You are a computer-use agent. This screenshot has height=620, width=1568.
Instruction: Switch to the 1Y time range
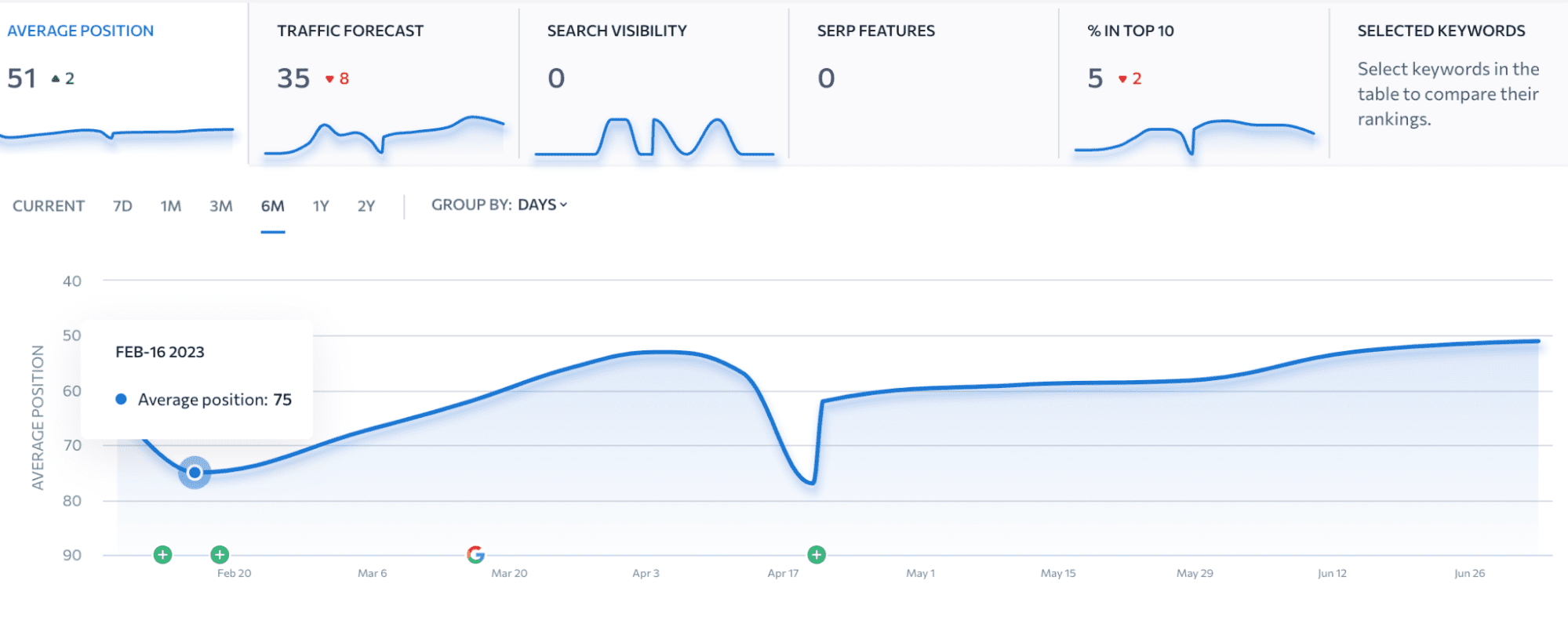click(320, 206)
